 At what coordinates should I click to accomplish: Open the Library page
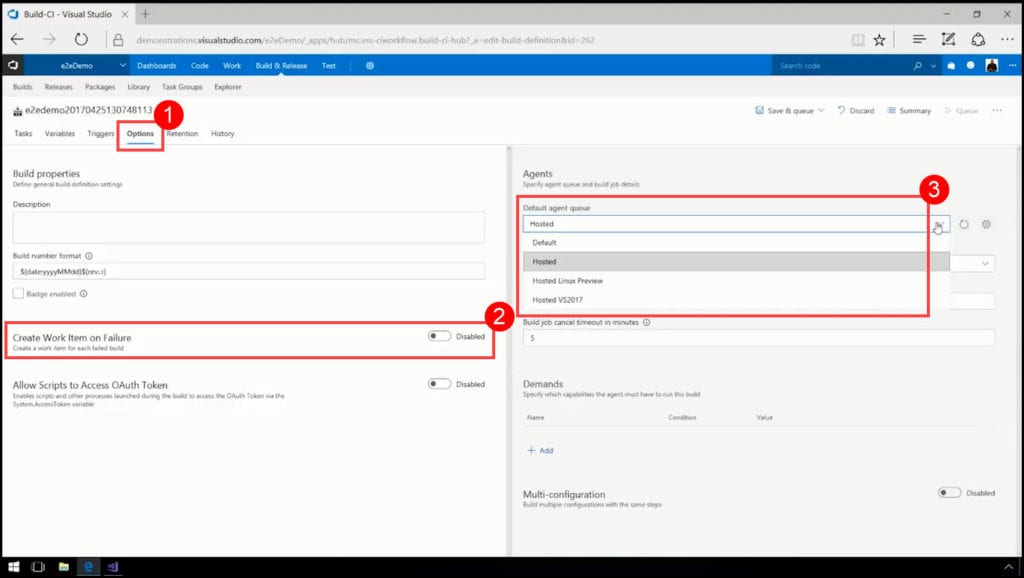(x=138, y=87)
